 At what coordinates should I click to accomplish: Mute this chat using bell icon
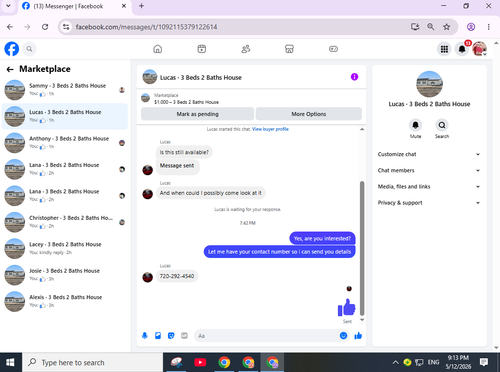pyautogui.click(x=415, y=125)
